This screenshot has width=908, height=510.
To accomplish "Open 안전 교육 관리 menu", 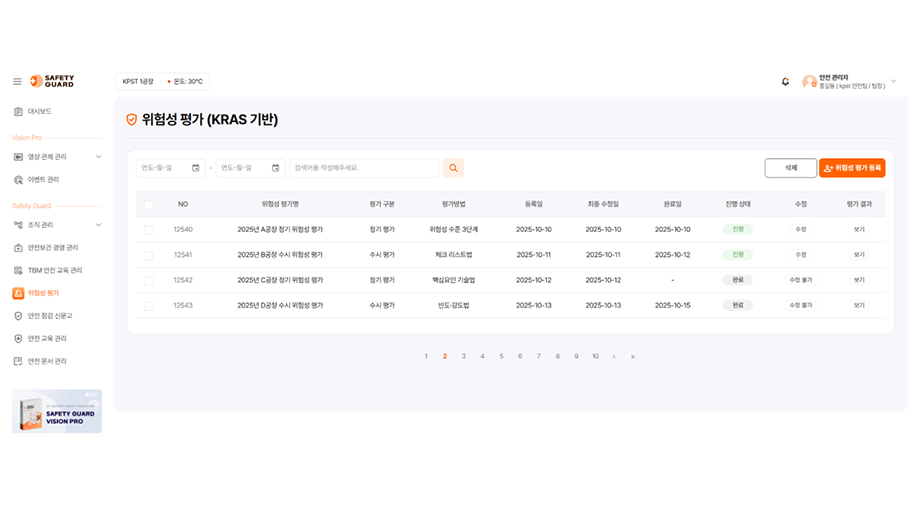I will tap(47, 339).
